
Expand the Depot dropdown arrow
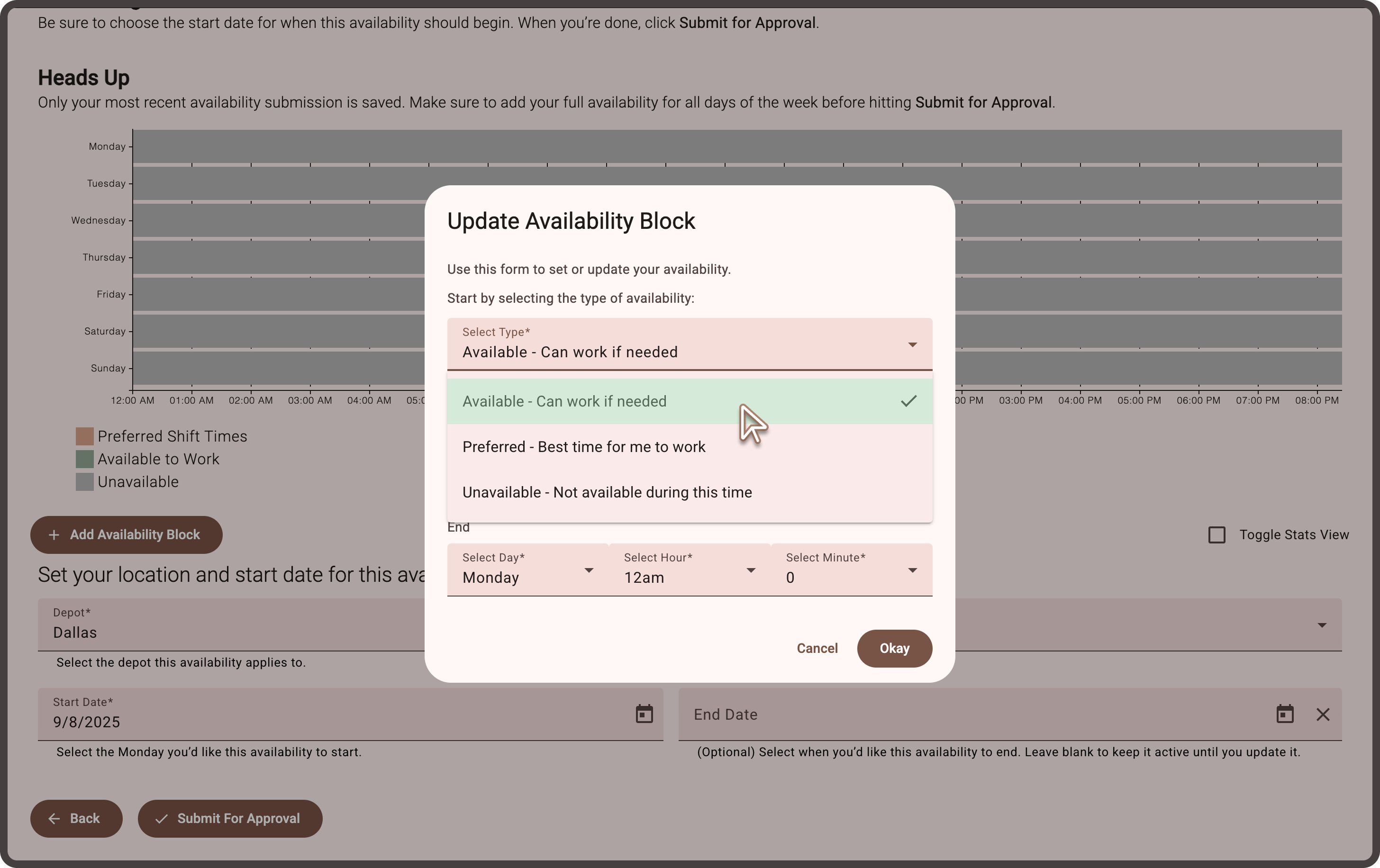click(x=1322, y=625)
